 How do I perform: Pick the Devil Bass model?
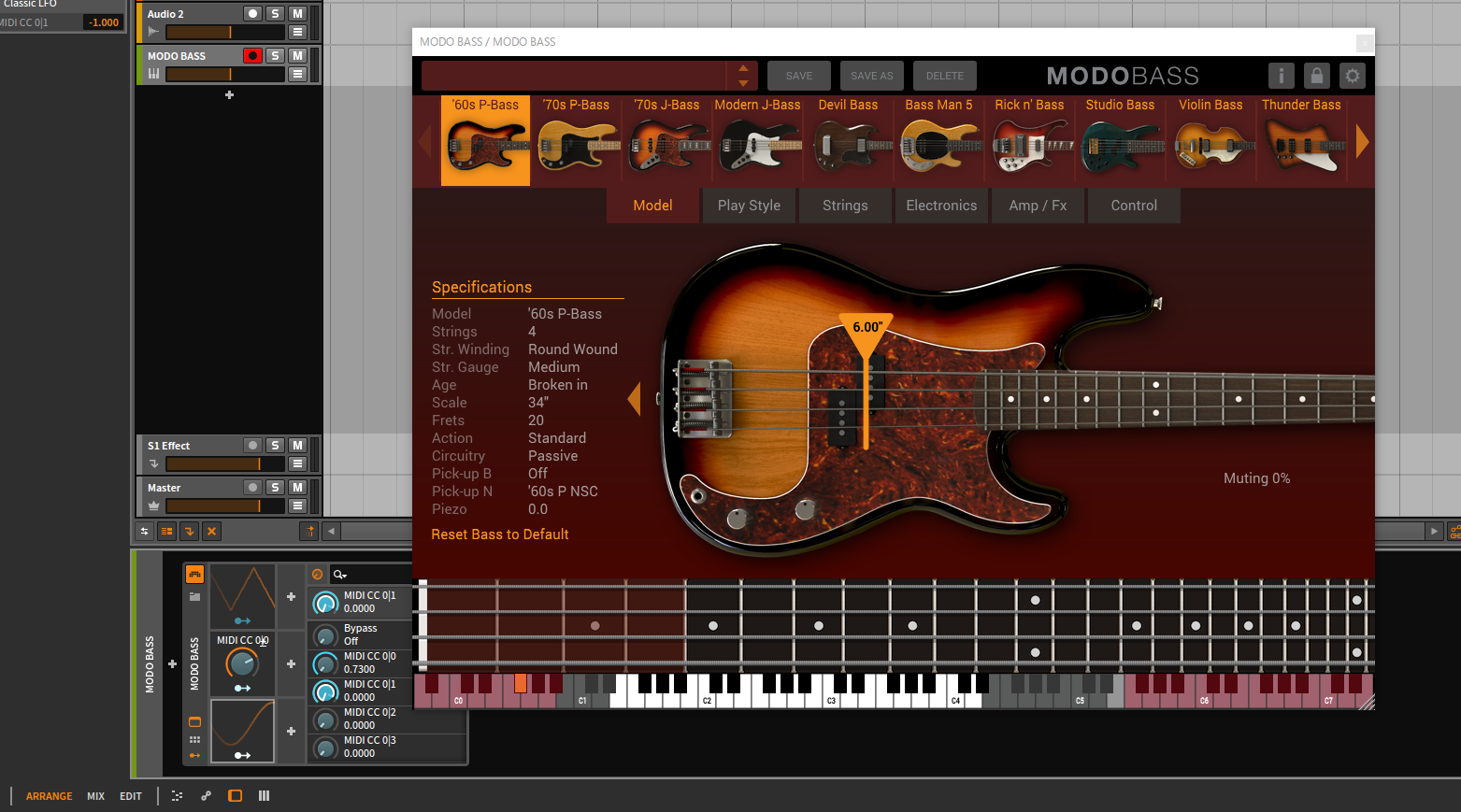point(848,140)
